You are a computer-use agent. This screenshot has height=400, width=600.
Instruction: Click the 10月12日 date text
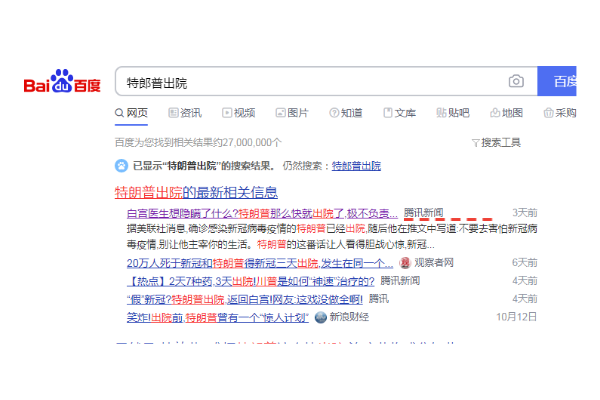point(517,317)
